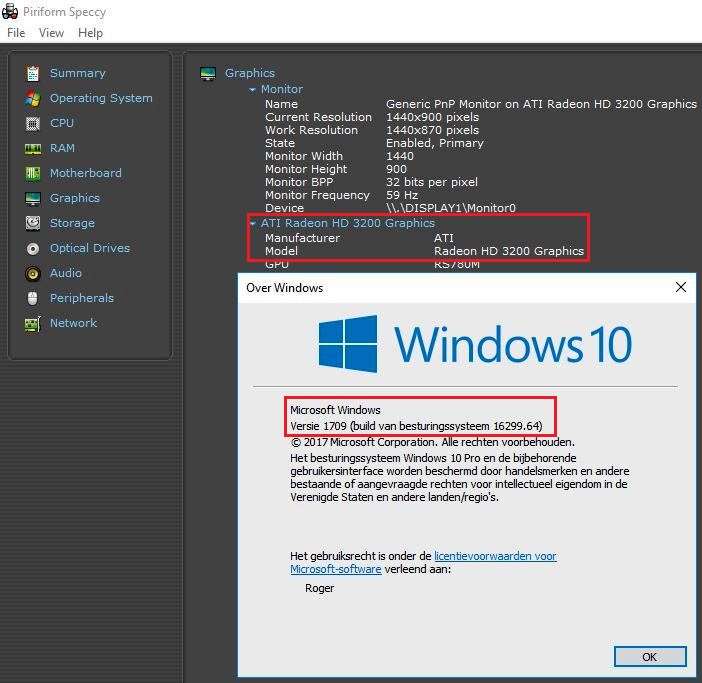Click the Monitor subsection heading
This screenshot has height=683, width=702.
282,89
